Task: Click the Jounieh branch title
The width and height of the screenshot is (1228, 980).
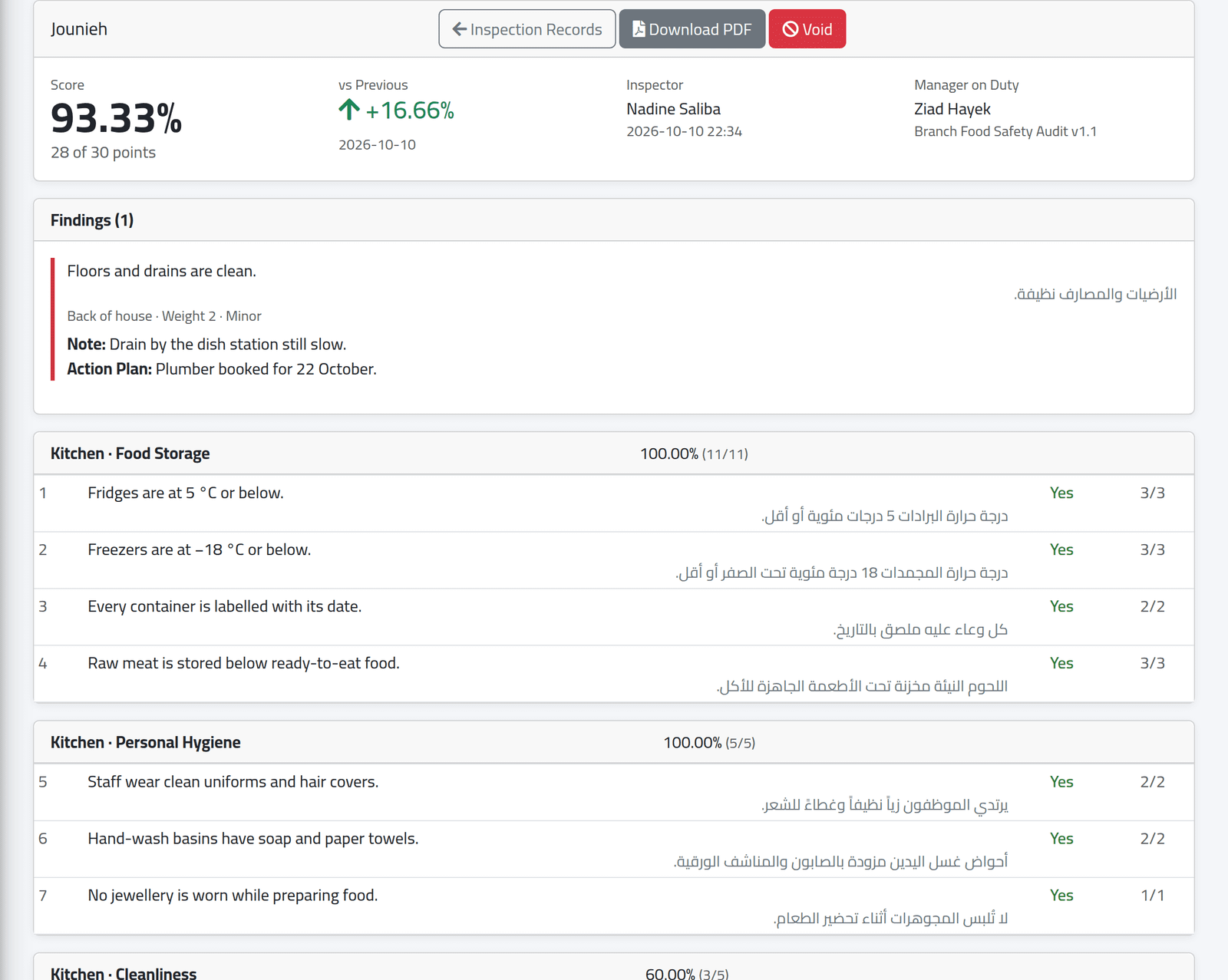Action: [x=79, y=29]
